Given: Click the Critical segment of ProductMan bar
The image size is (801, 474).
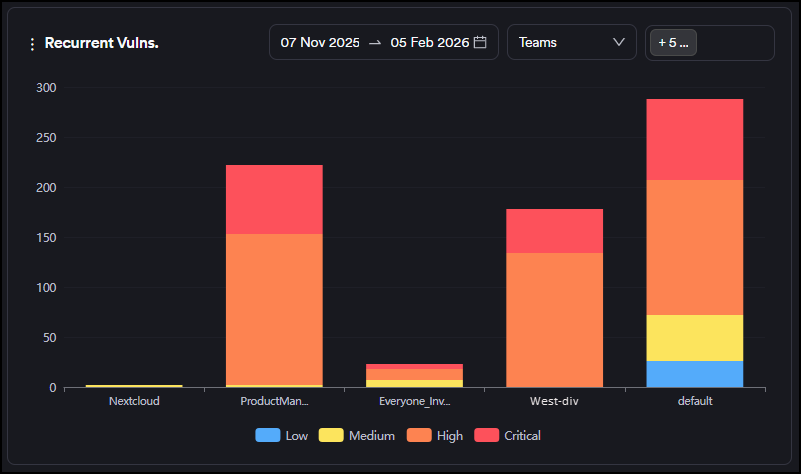Looking at the screenshot, I should tap(274, 199).
